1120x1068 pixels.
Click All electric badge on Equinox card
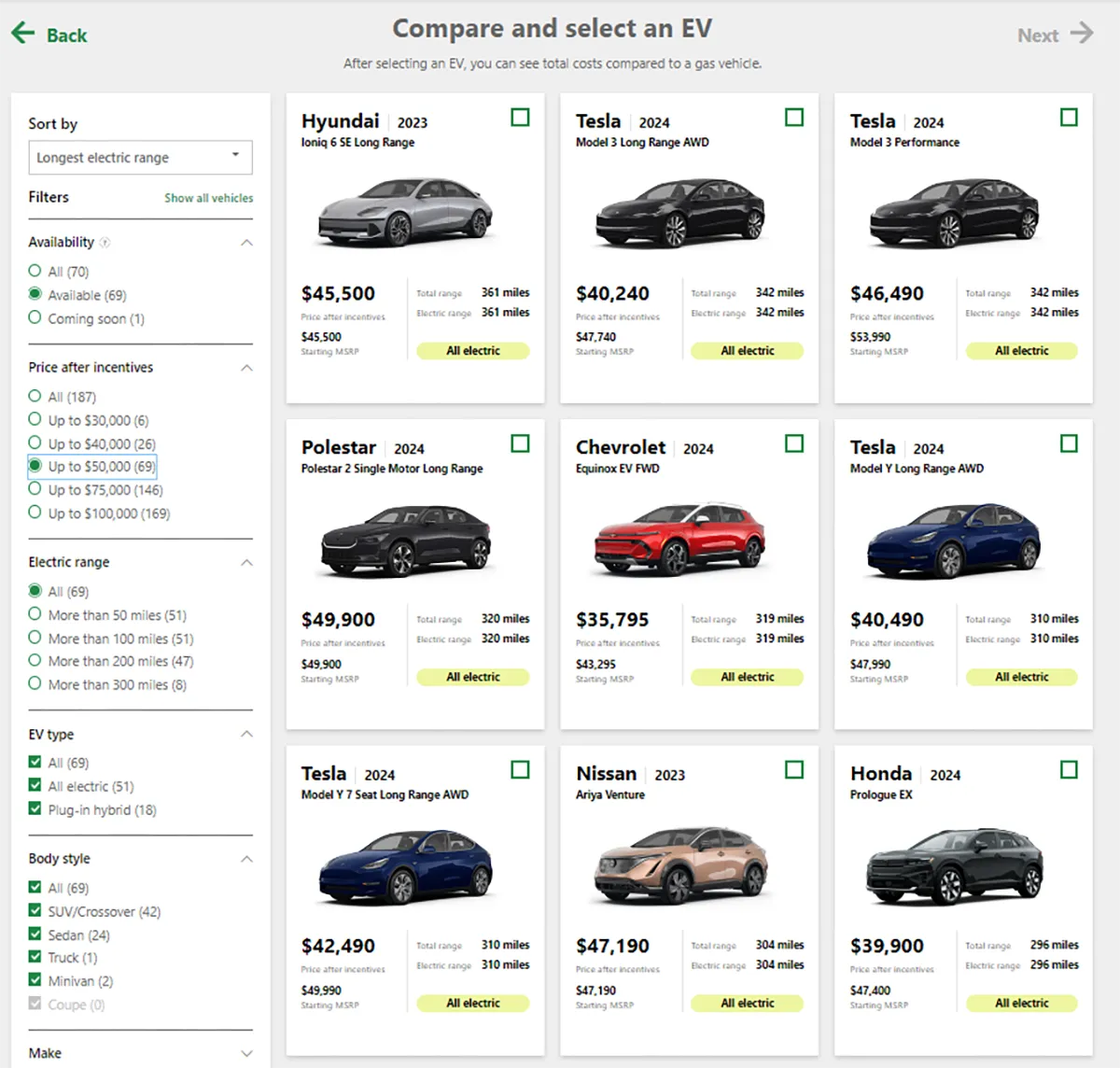pos(748,677)
